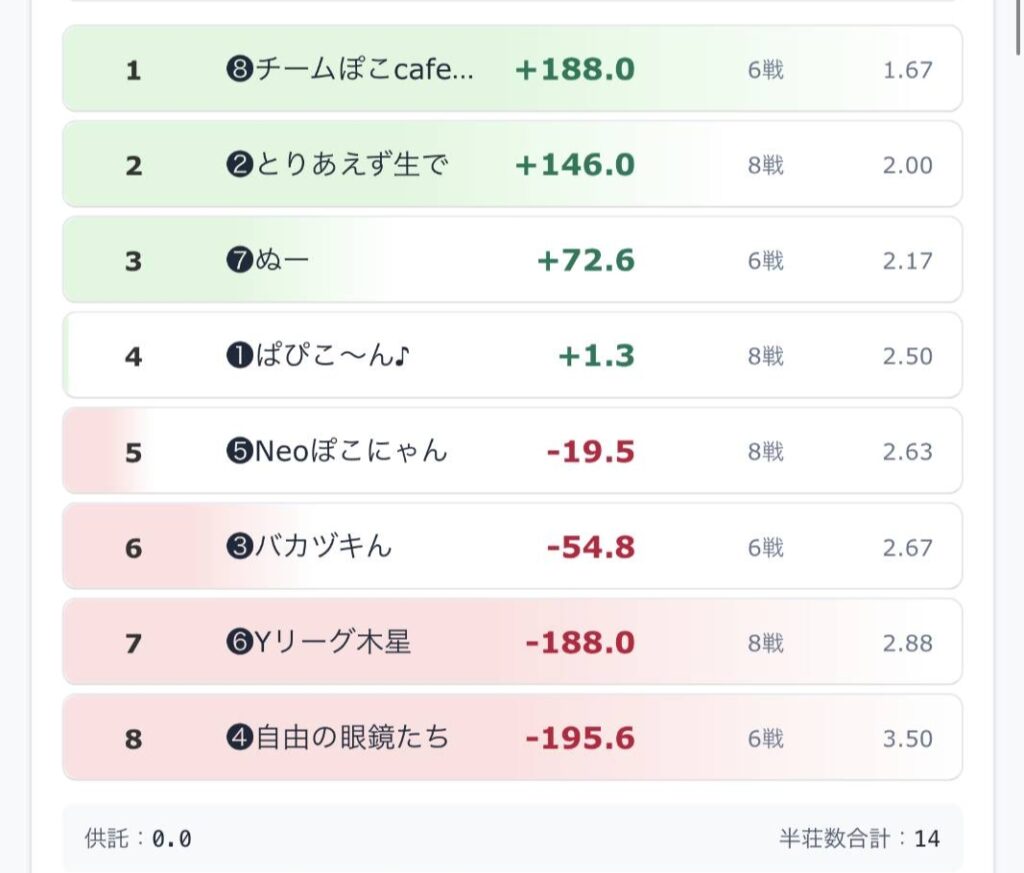1024x873 pixels.
Task: Click the circled 7 icon beside ぬー
Action: (x=238, y=261)
